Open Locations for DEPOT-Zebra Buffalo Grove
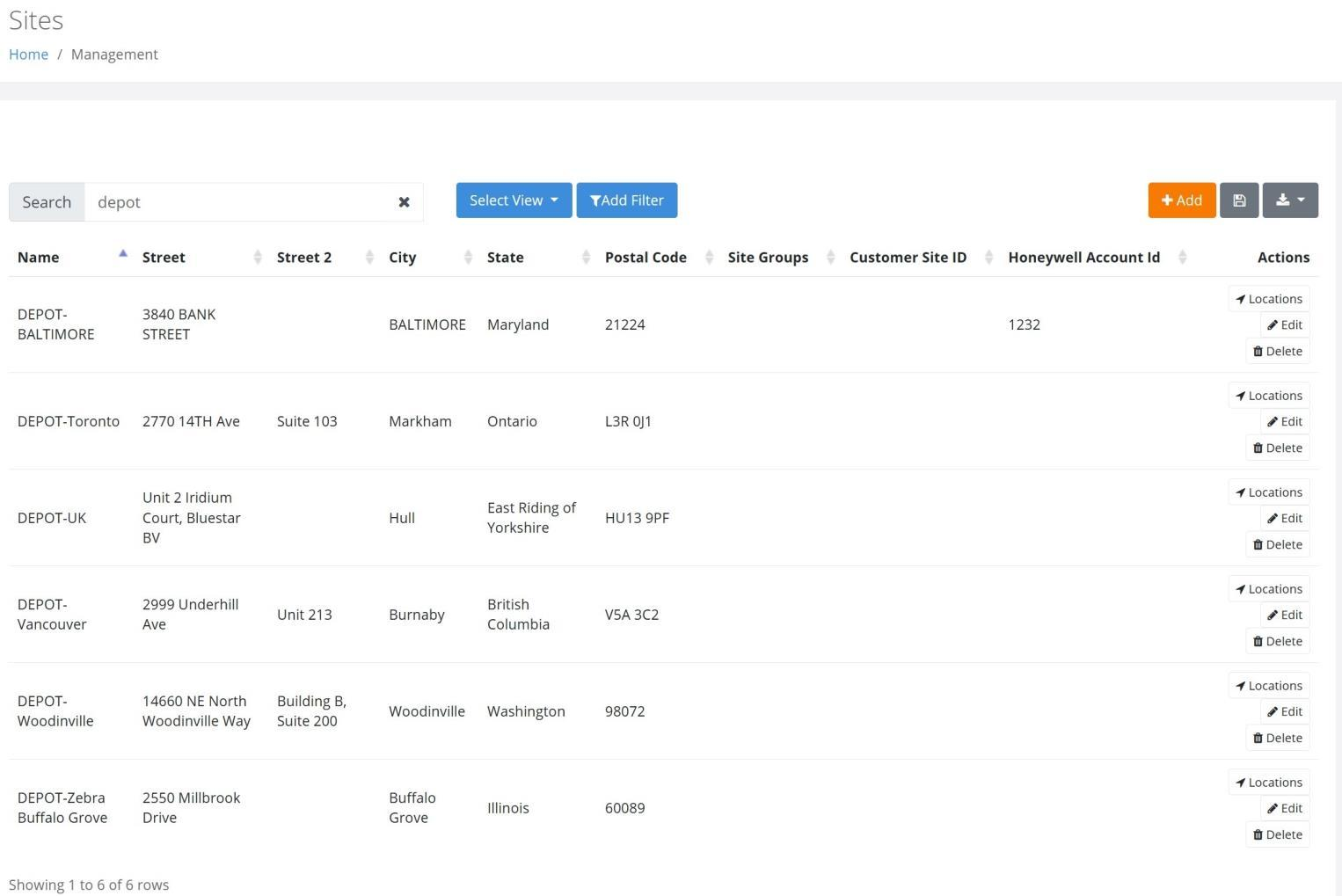This screenshot has width=1342, height=896. (1269, 783)
